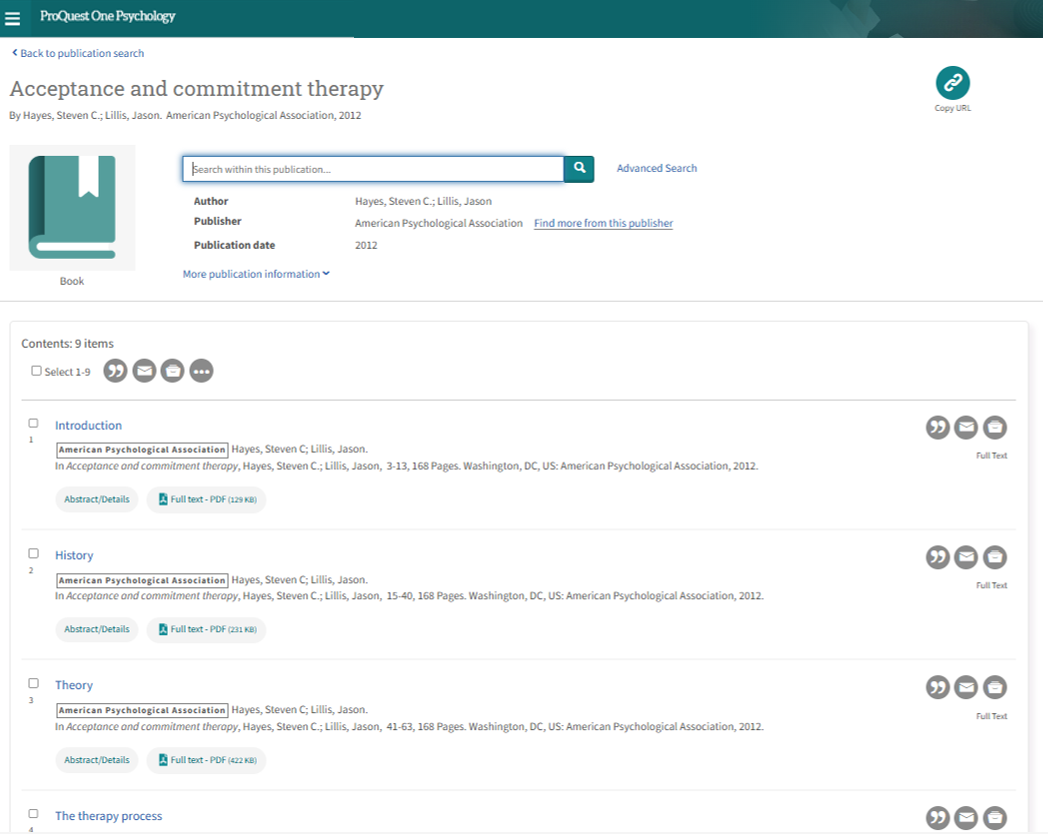Image resolution: width=1048 pixels, height=834 pixels.
Task: Open Full text PDF 422 KB for Theory
Action: coord(207,760)
